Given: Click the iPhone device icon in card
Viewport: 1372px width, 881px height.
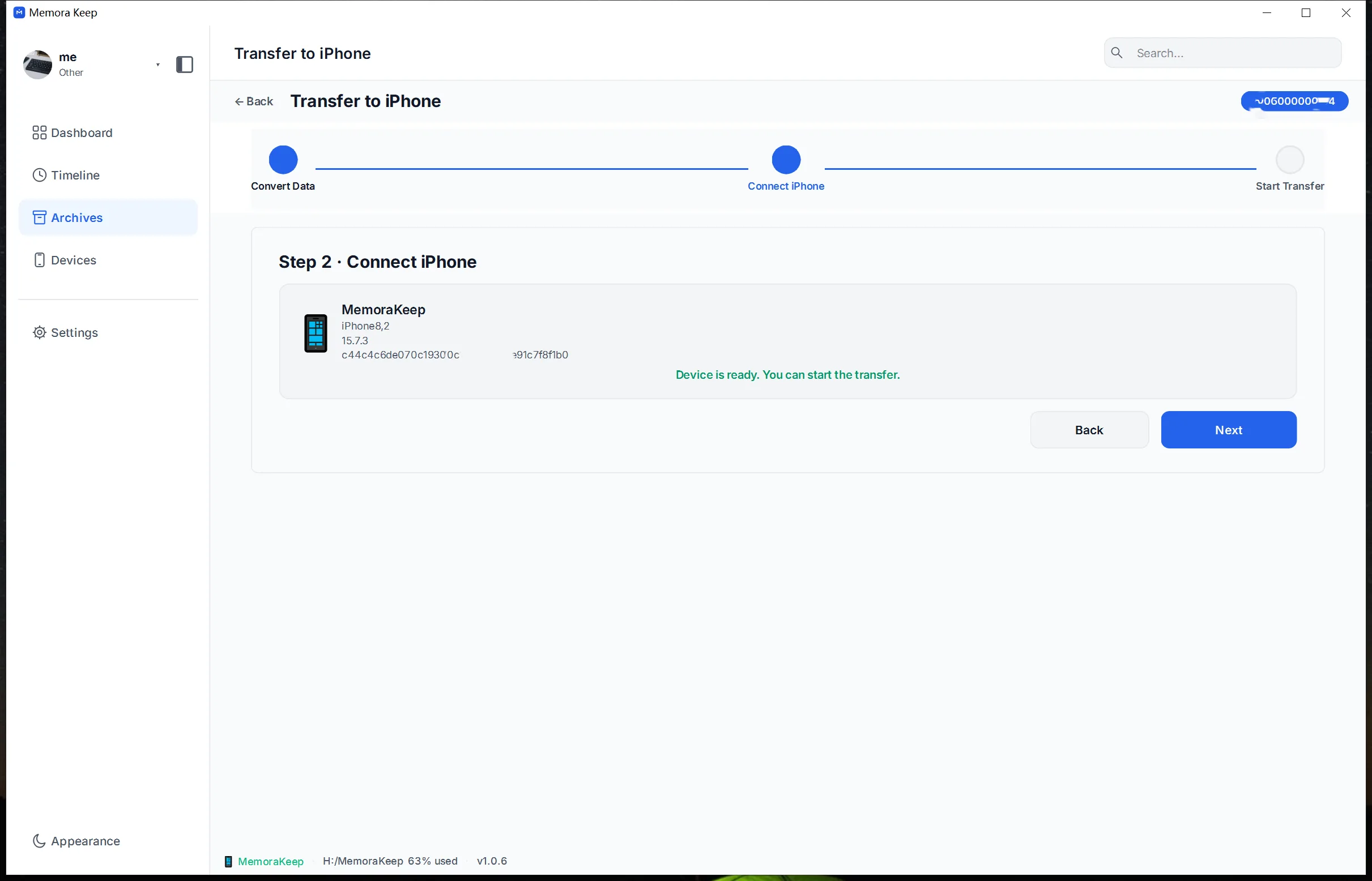Looking at the screenshot, I should click(316, 333).
